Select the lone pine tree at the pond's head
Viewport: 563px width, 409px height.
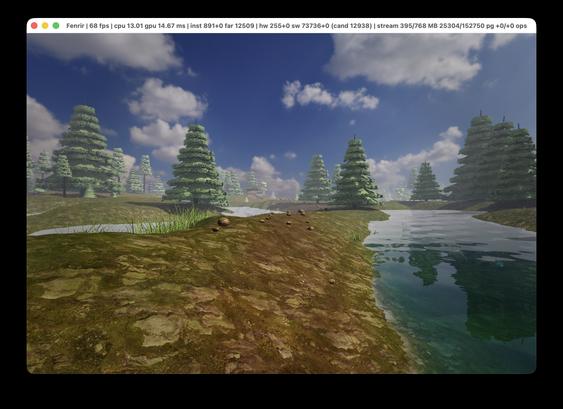click(356, 172)
